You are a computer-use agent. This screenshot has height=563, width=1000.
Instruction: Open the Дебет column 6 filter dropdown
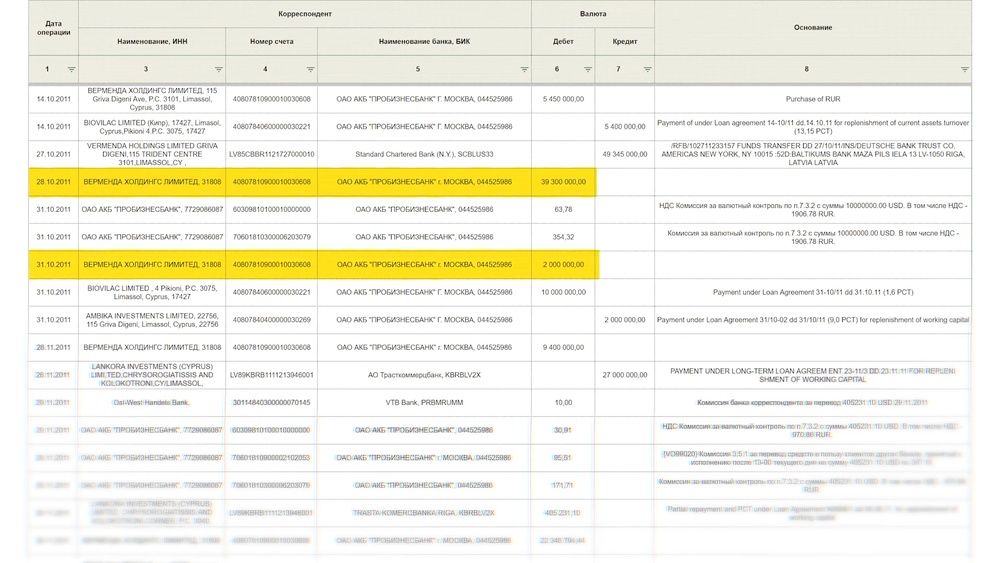pos(588,70)
